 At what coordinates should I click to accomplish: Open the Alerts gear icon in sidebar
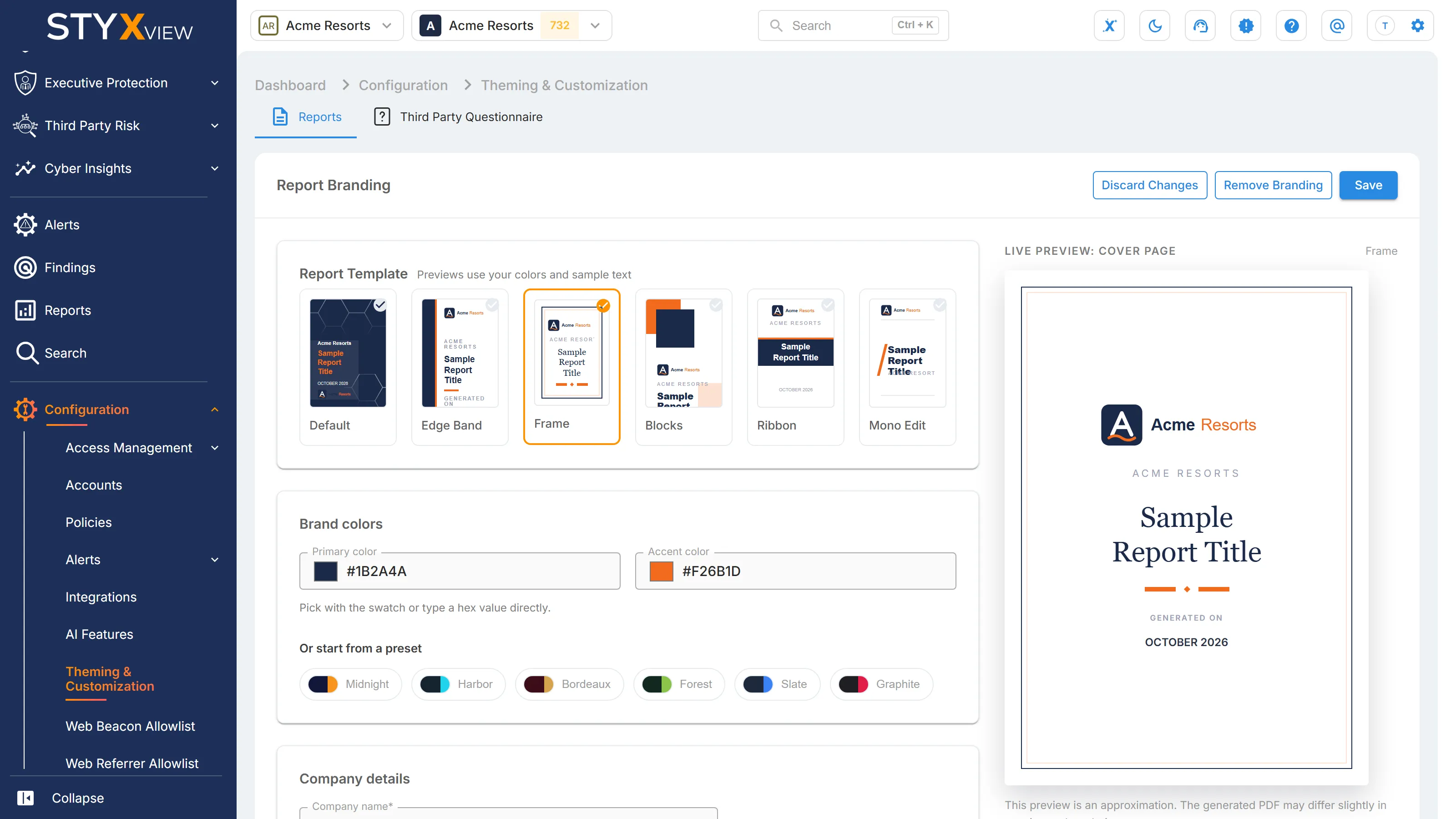(25, 225)
